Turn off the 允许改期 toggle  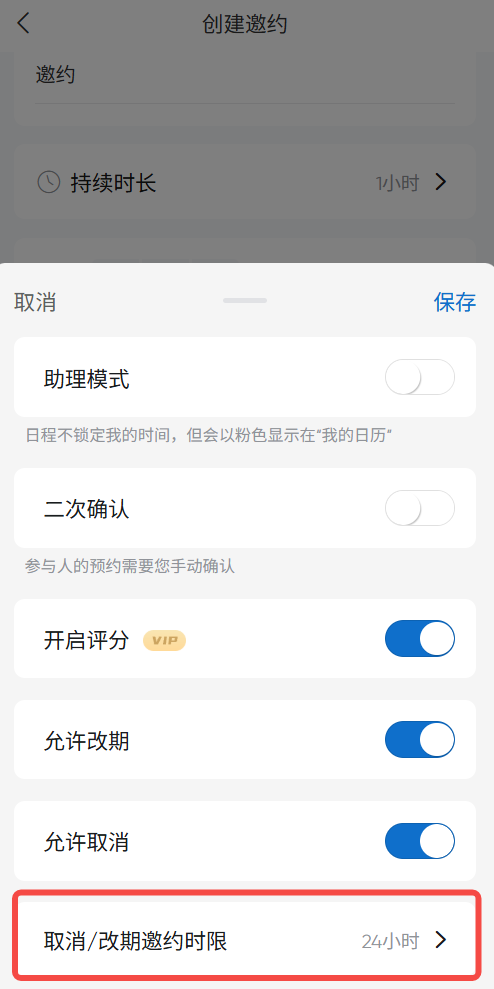click(420, 739)
